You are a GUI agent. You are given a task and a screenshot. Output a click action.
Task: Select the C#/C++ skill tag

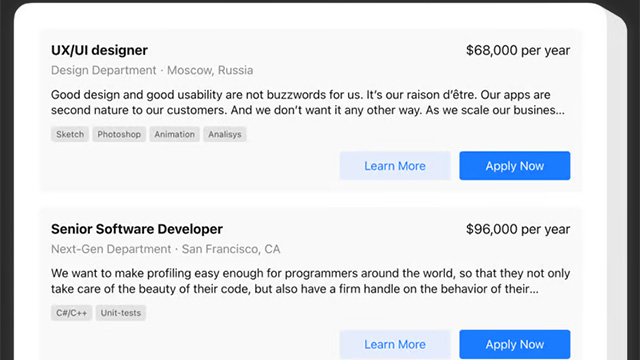[71, 313]
